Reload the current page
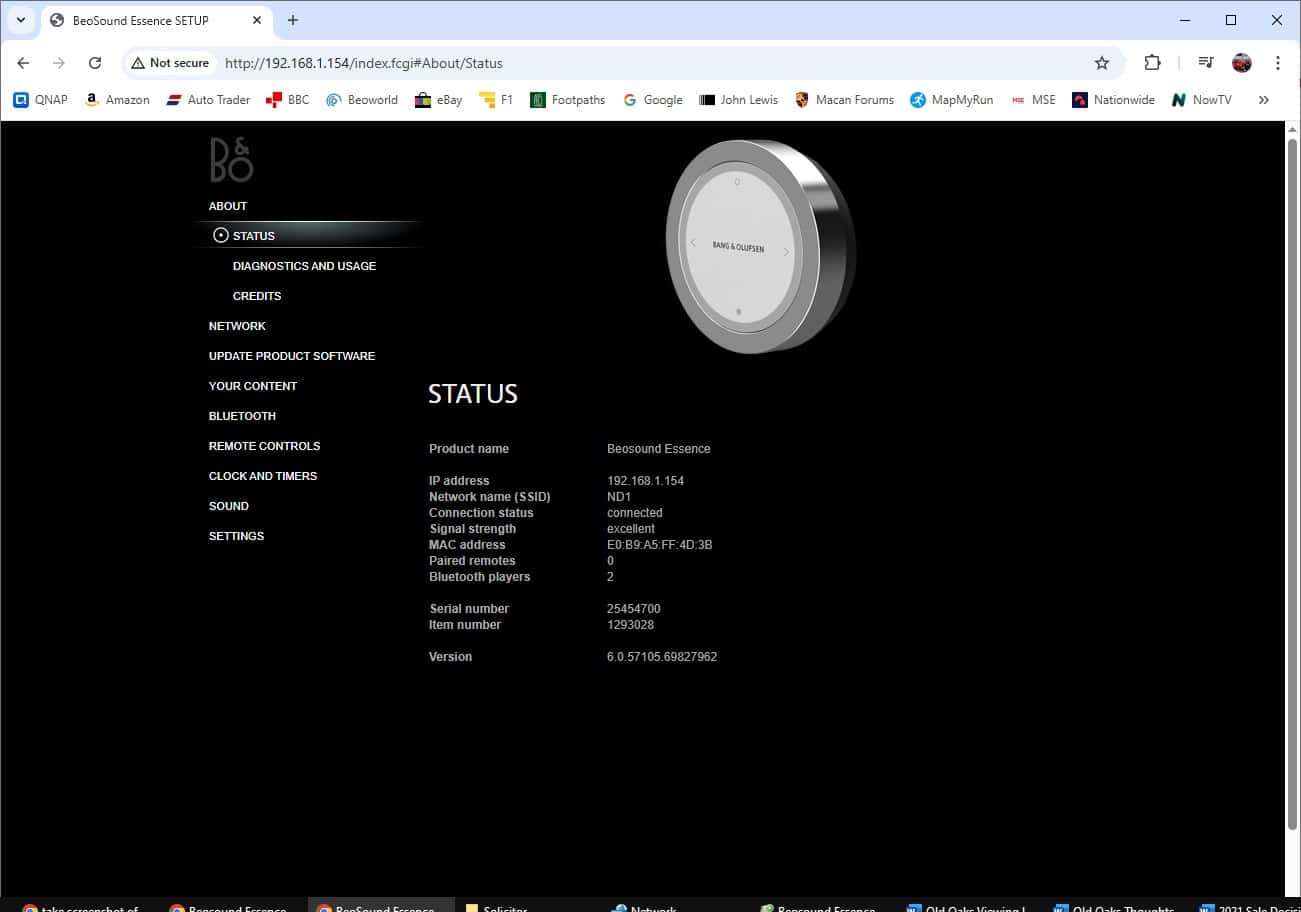 (x=95, y=63)
